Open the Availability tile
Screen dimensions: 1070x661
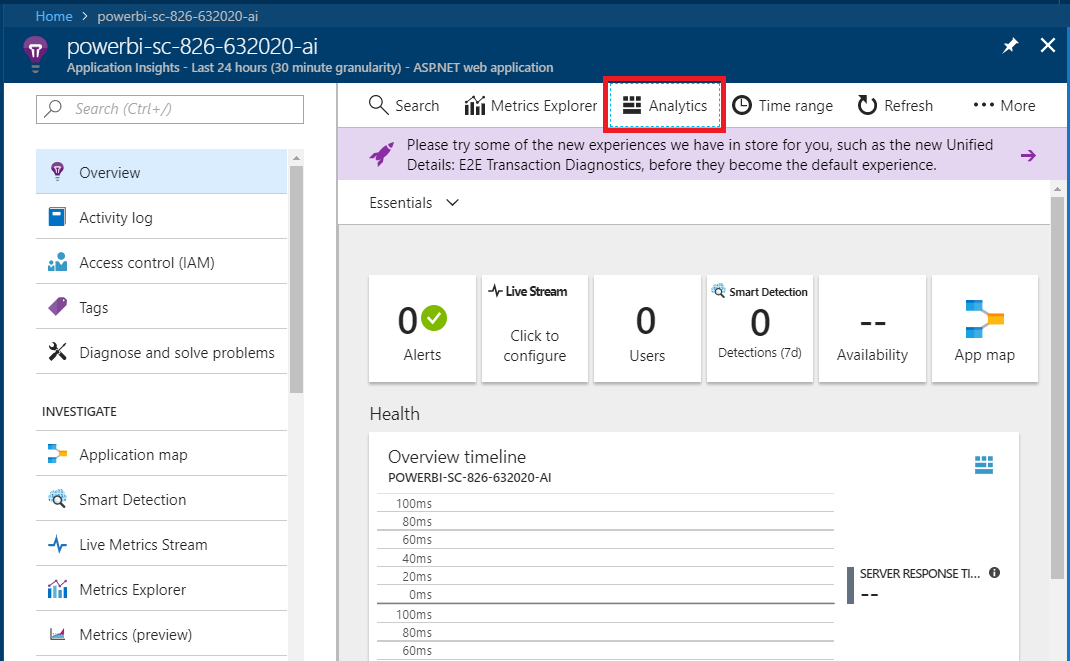click(872, 329)
